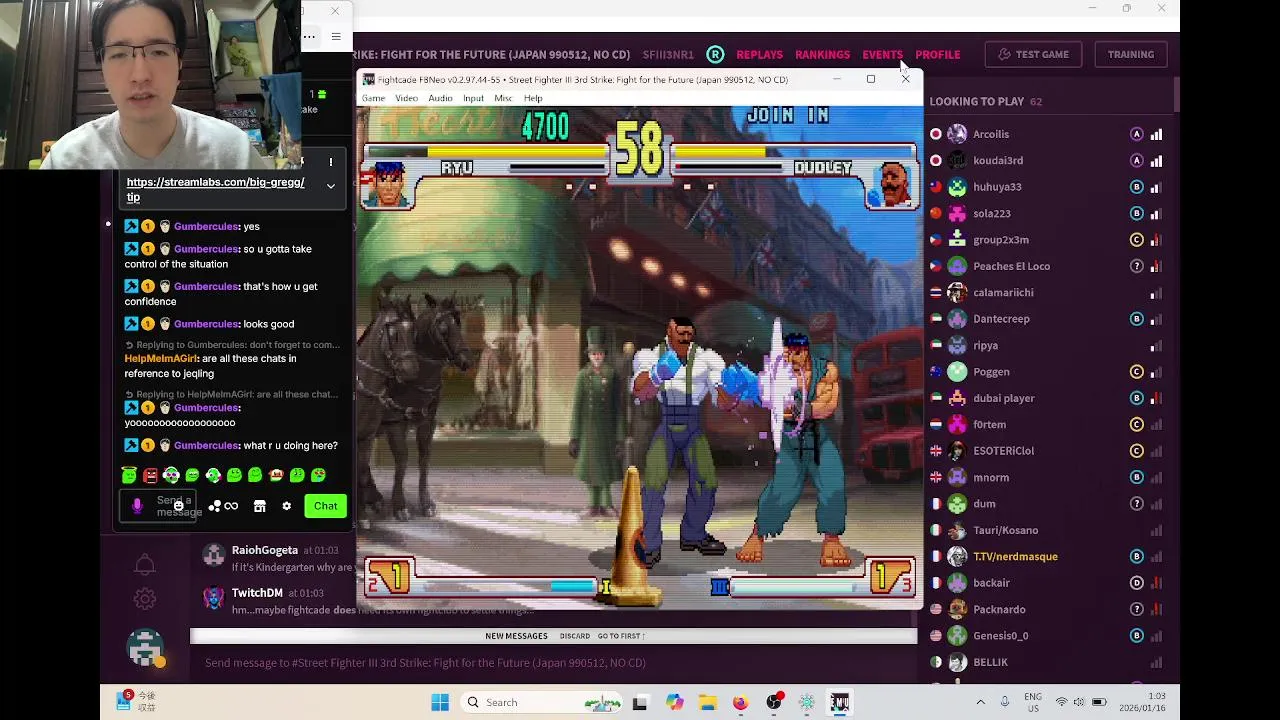Open the Video menu in FBNeo window
The height and width of the screenshot is (720, 1280).
pos(406,98)
